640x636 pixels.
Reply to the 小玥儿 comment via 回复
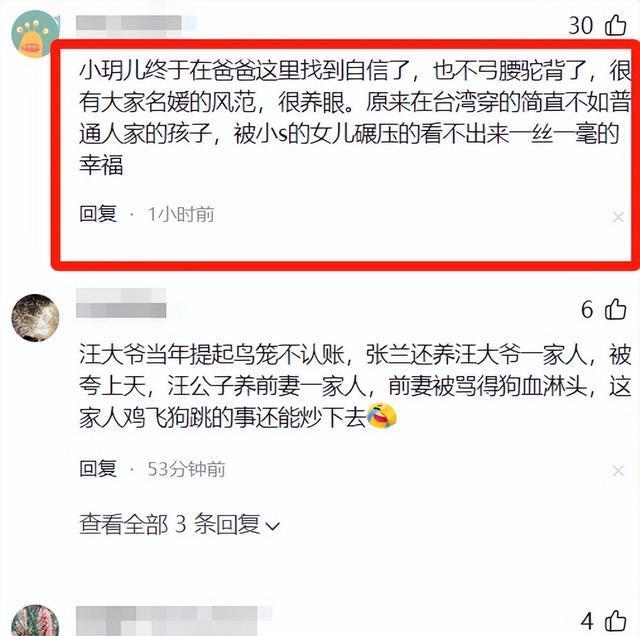point(98,214)
